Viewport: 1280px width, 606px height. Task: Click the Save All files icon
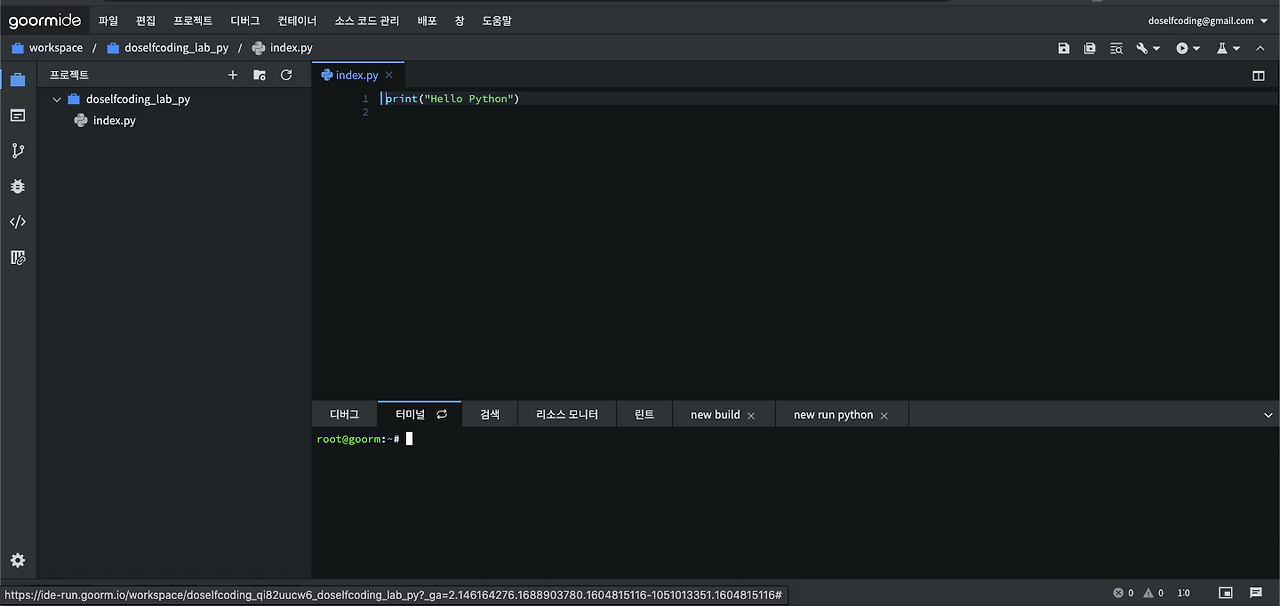(x=1090, y=48)
